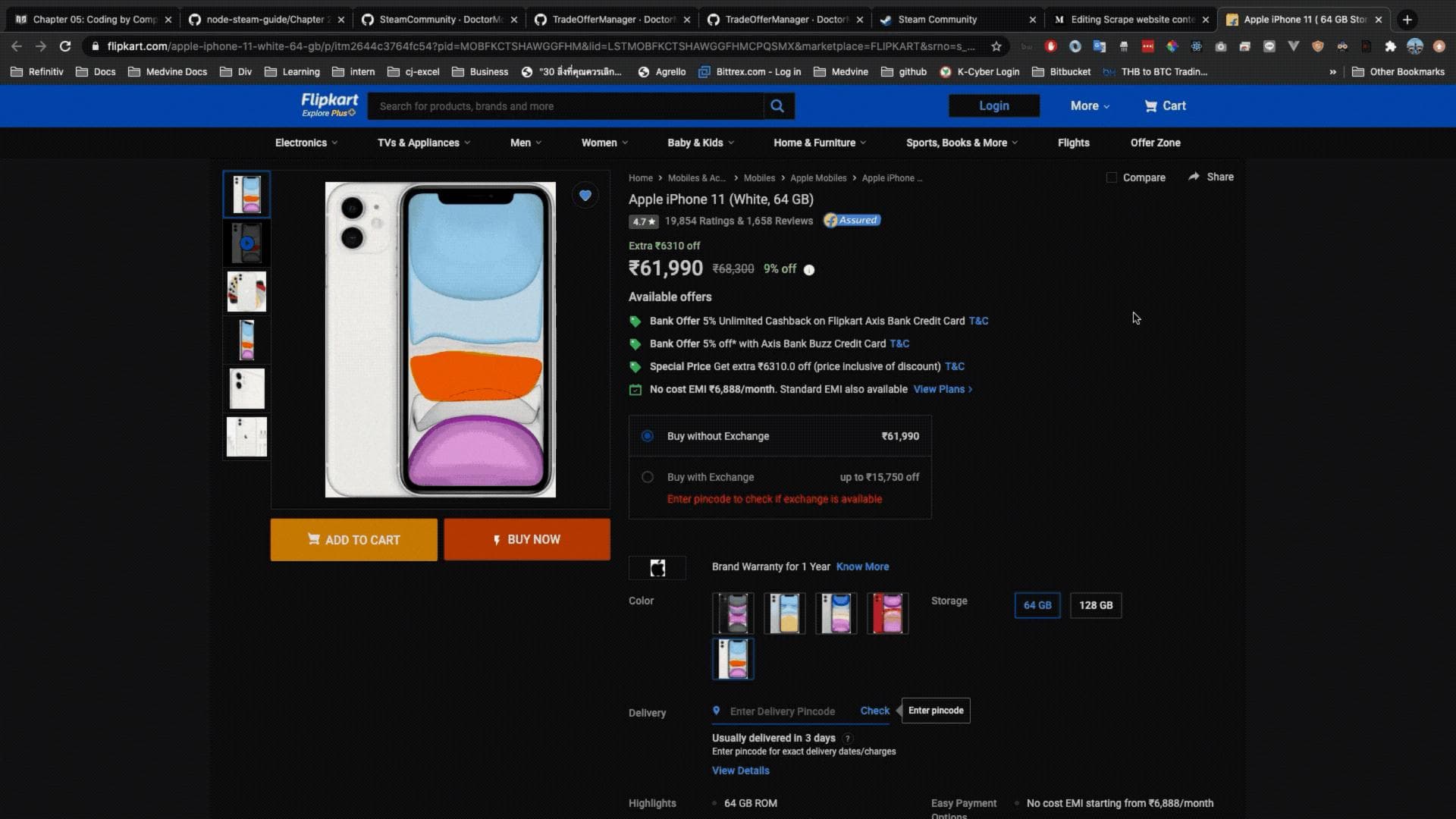
Task: Select the white iPhone color swatch
Action: [x=733, y=659]
